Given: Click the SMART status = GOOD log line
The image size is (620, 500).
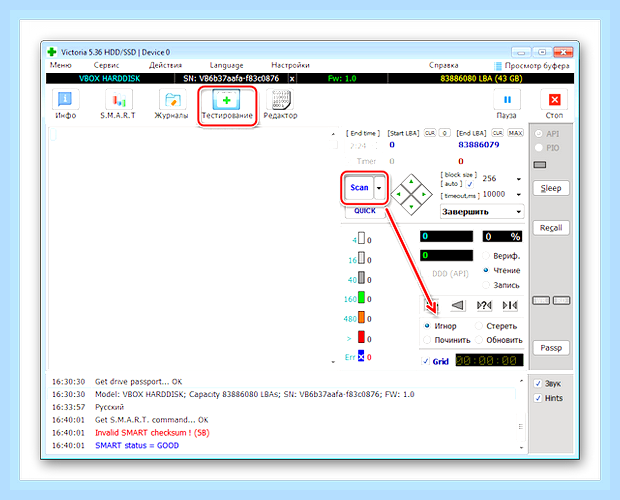Looking at the screenshot, I should pyautogui.click(x=137, y=445).
